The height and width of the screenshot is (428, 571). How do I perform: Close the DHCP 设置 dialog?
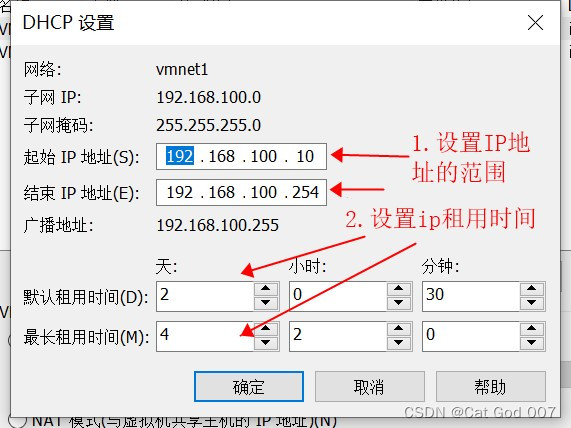[535, 23]
